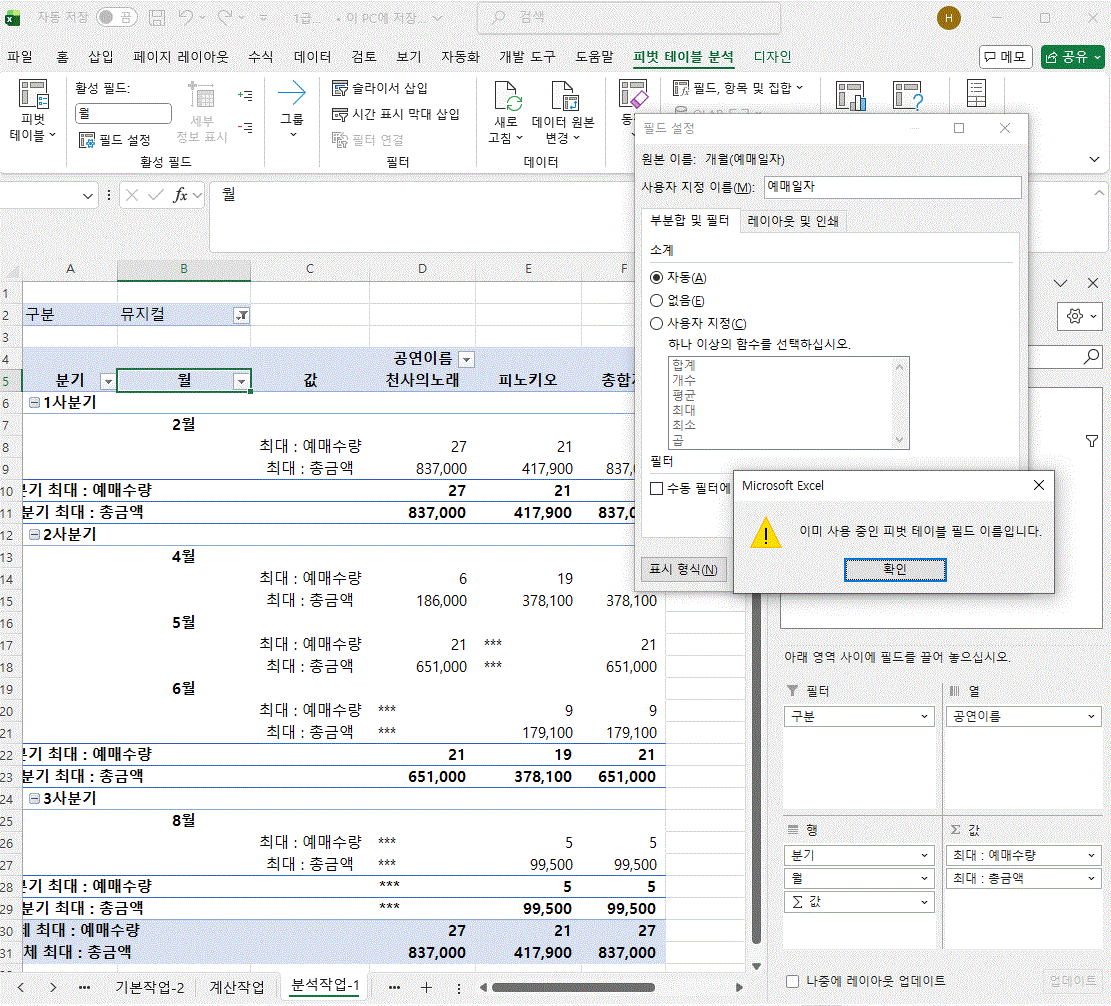Viewport: 1111px width, 1006px height.
Task: Open the 계산작업 sheet tab
Action: click(x=237, y=987)
